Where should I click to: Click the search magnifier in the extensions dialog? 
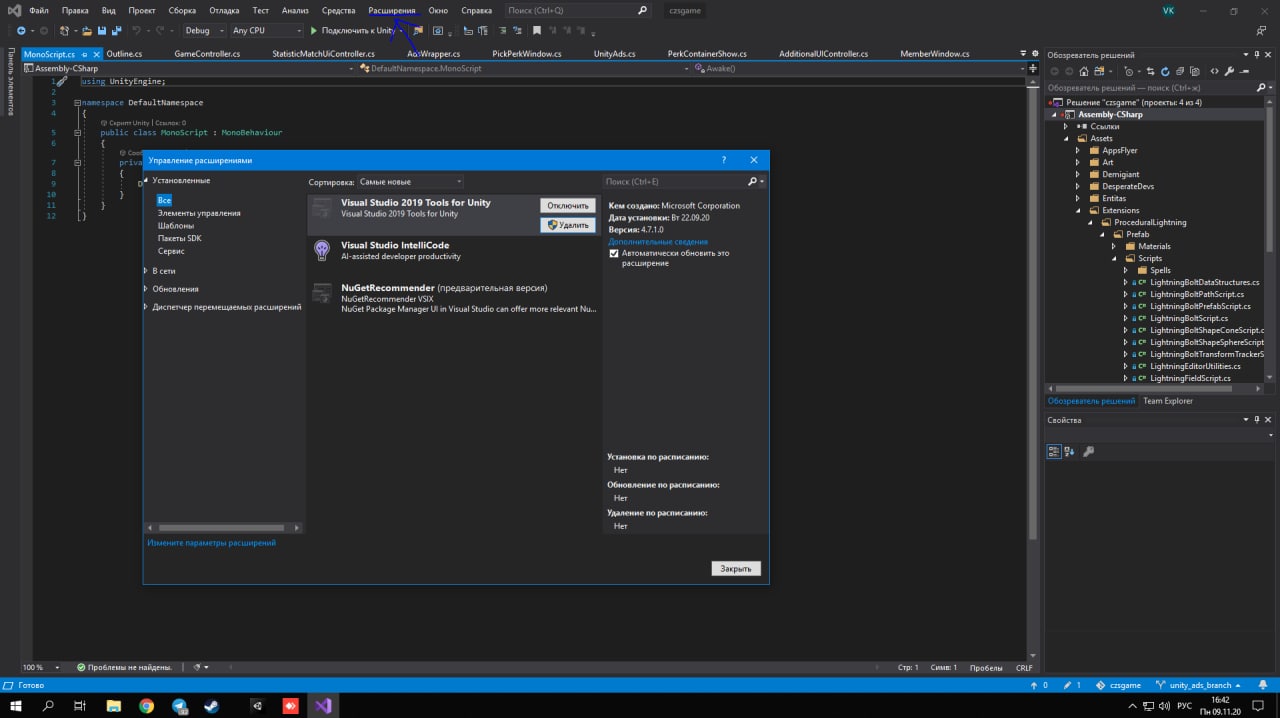[753, 182]
